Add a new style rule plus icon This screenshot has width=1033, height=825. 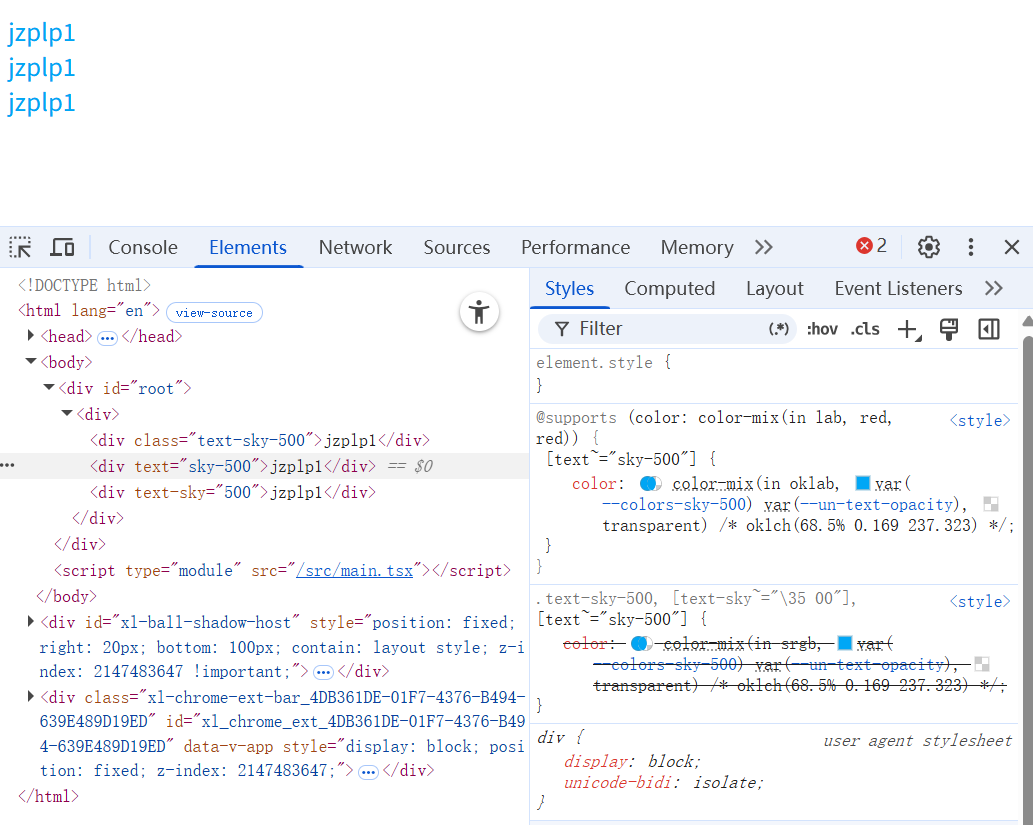pos(909,329)
